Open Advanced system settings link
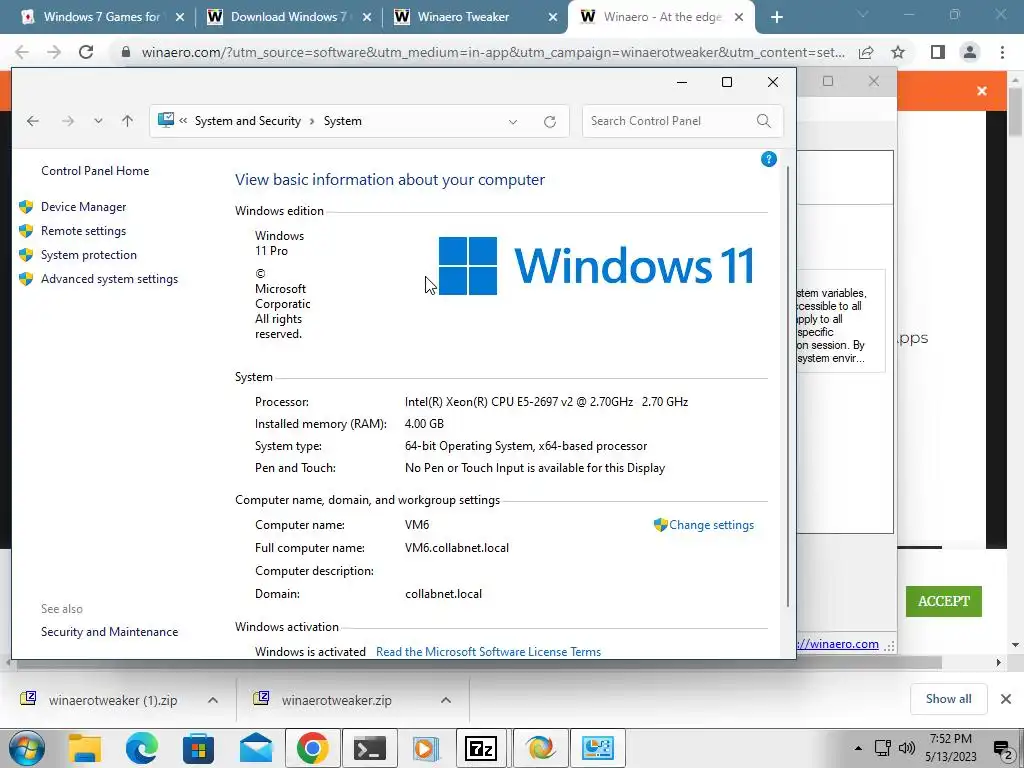 click(109, 280)
